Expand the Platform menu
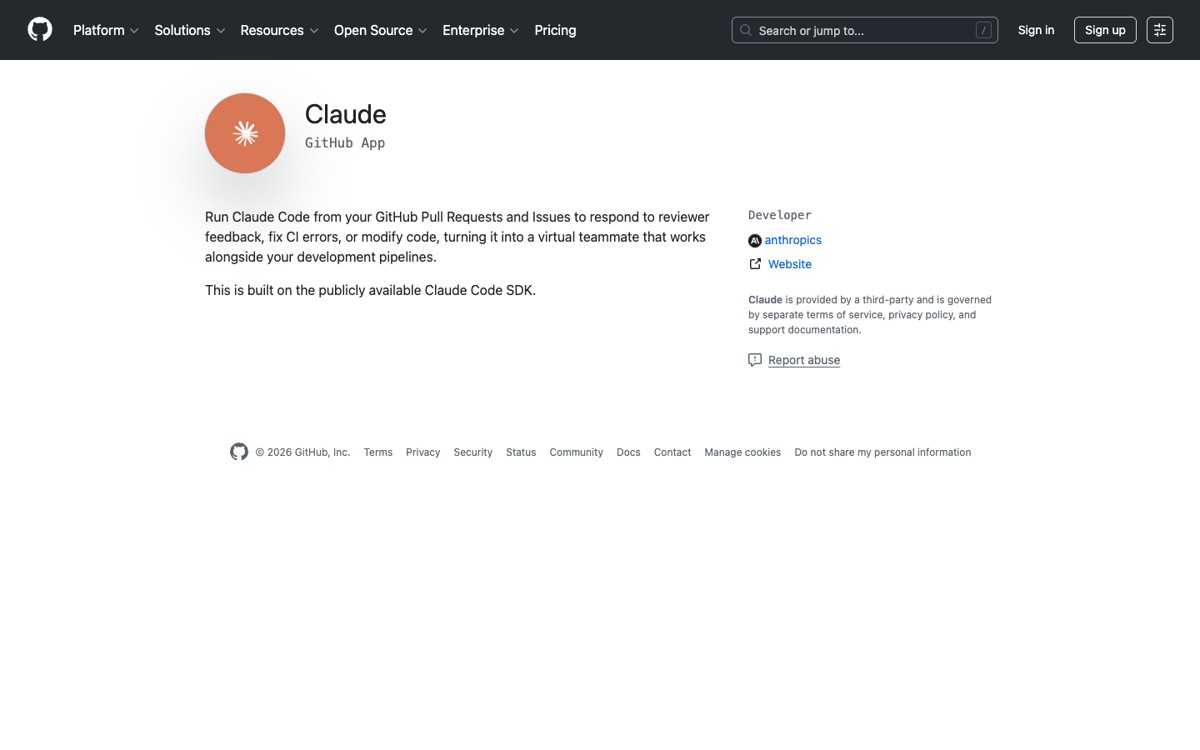1200x750 pixels. 106,30
